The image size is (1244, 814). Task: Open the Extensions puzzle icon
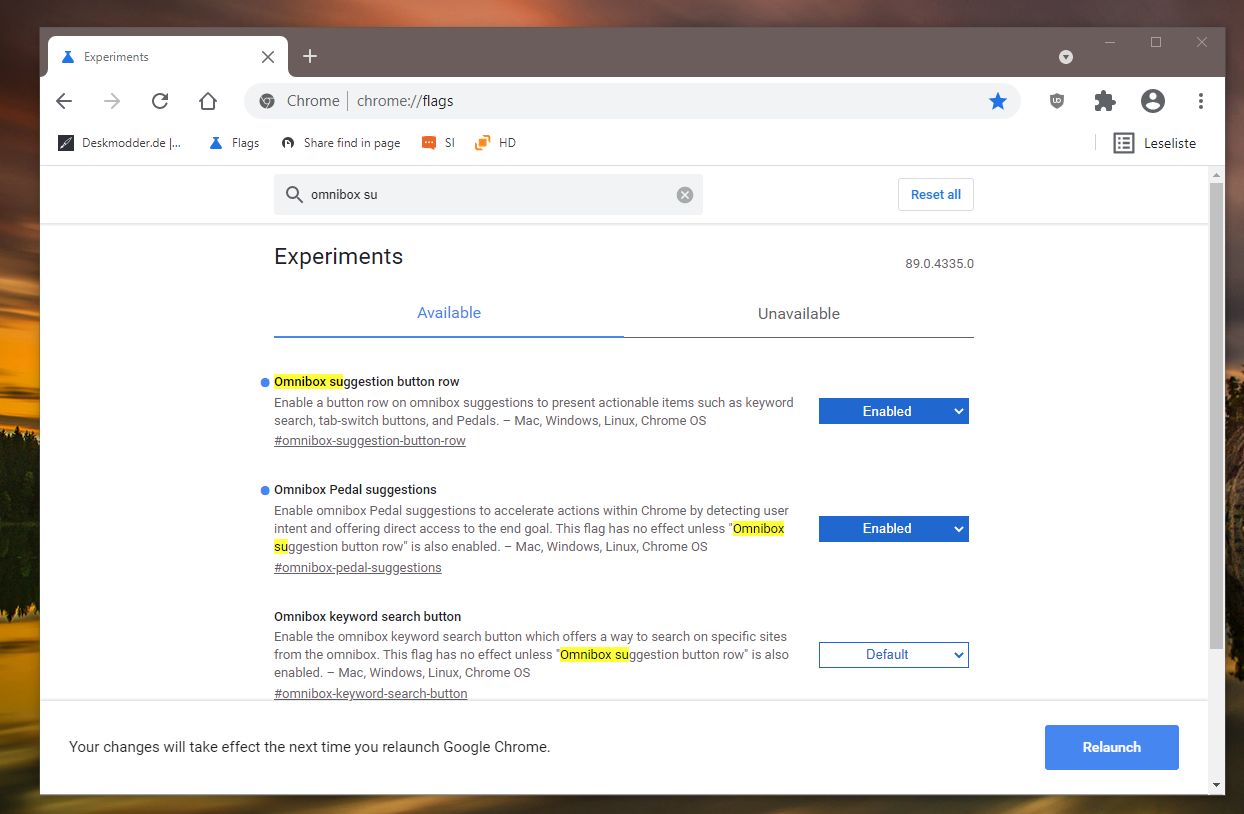[1105, 101]
